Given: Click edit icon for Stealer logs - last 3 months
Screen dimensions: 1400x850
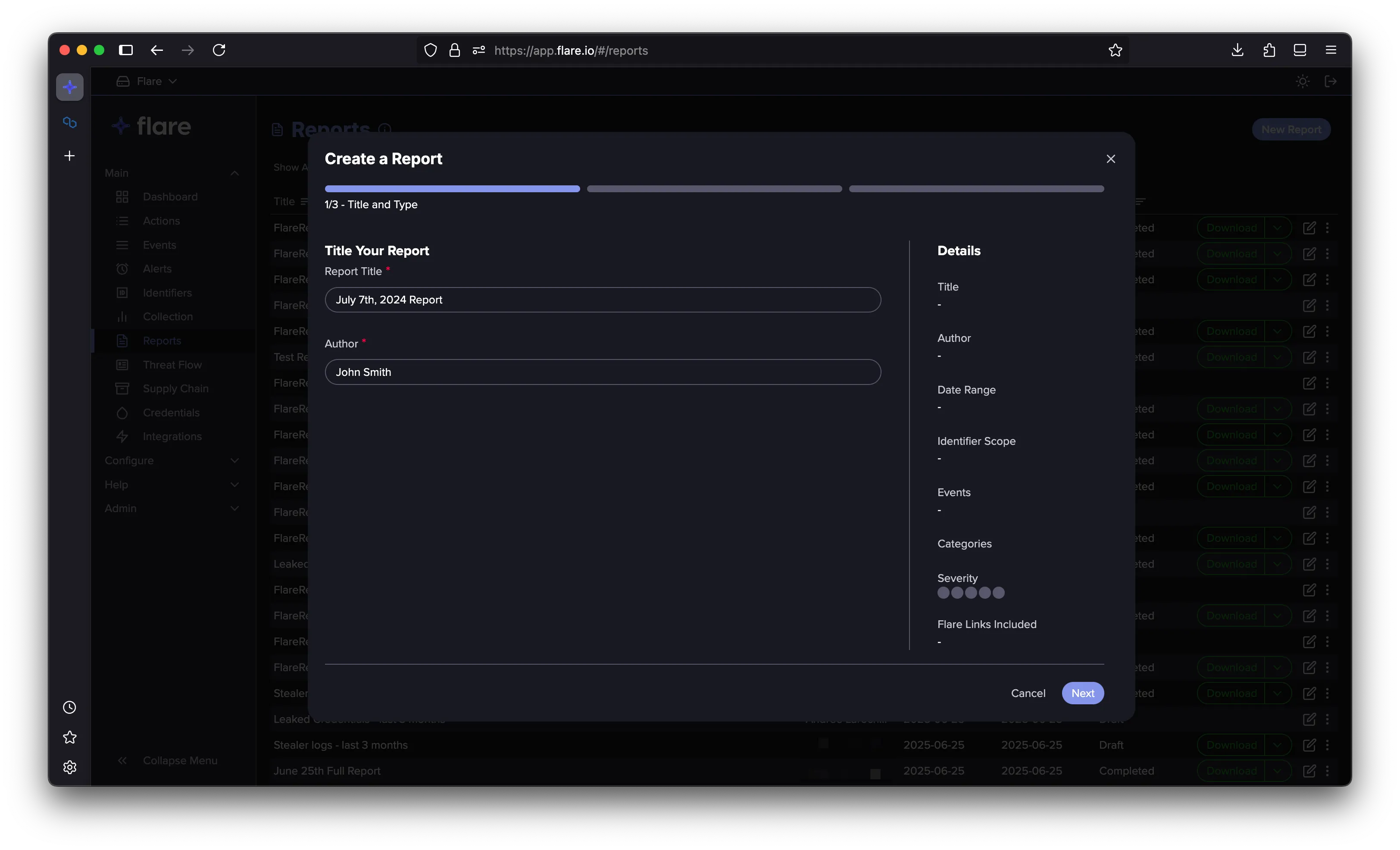Looking at the screenshot, I should point(1309,744).
